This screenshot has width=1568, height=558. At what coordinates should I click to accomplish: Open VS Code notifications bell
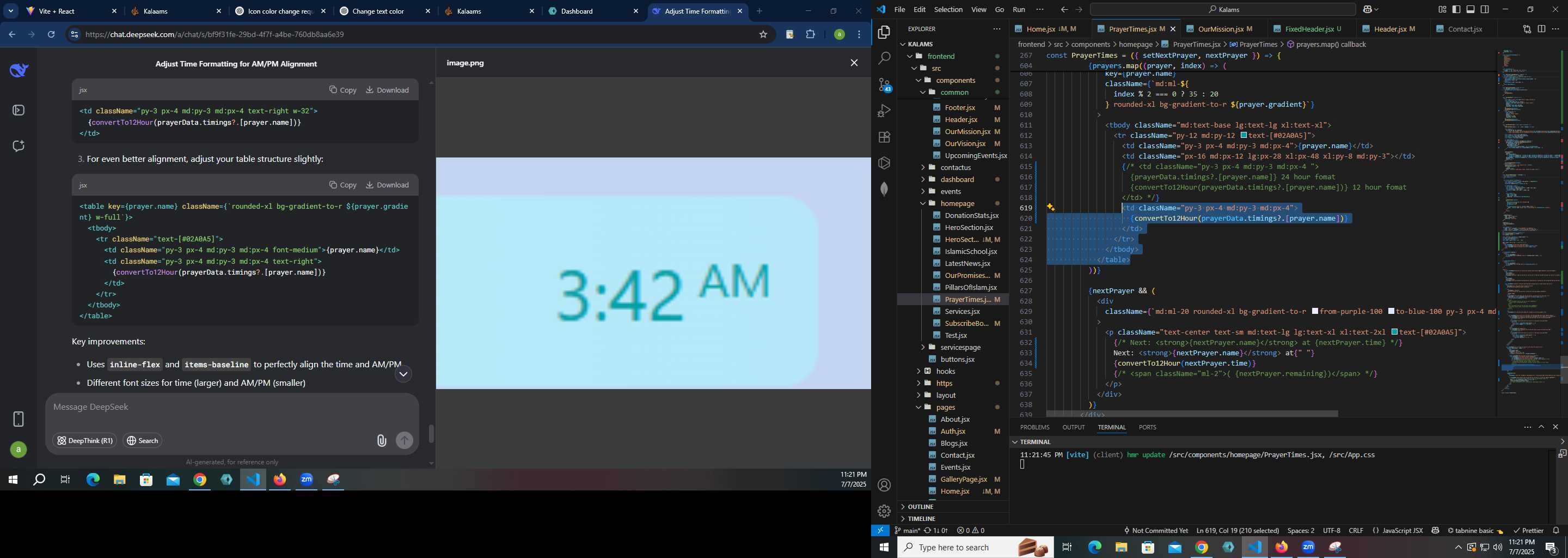1556,531
